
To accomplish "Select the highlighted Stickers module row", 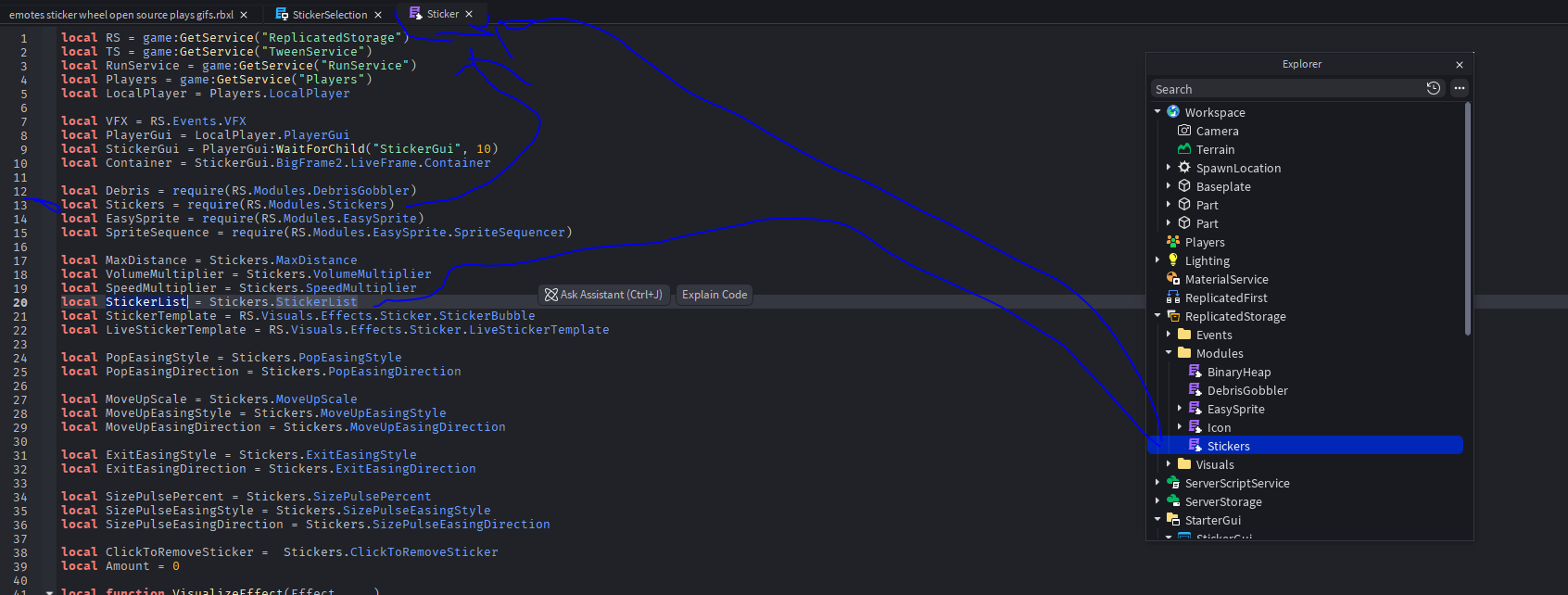I will click(x=1305, y=446).
